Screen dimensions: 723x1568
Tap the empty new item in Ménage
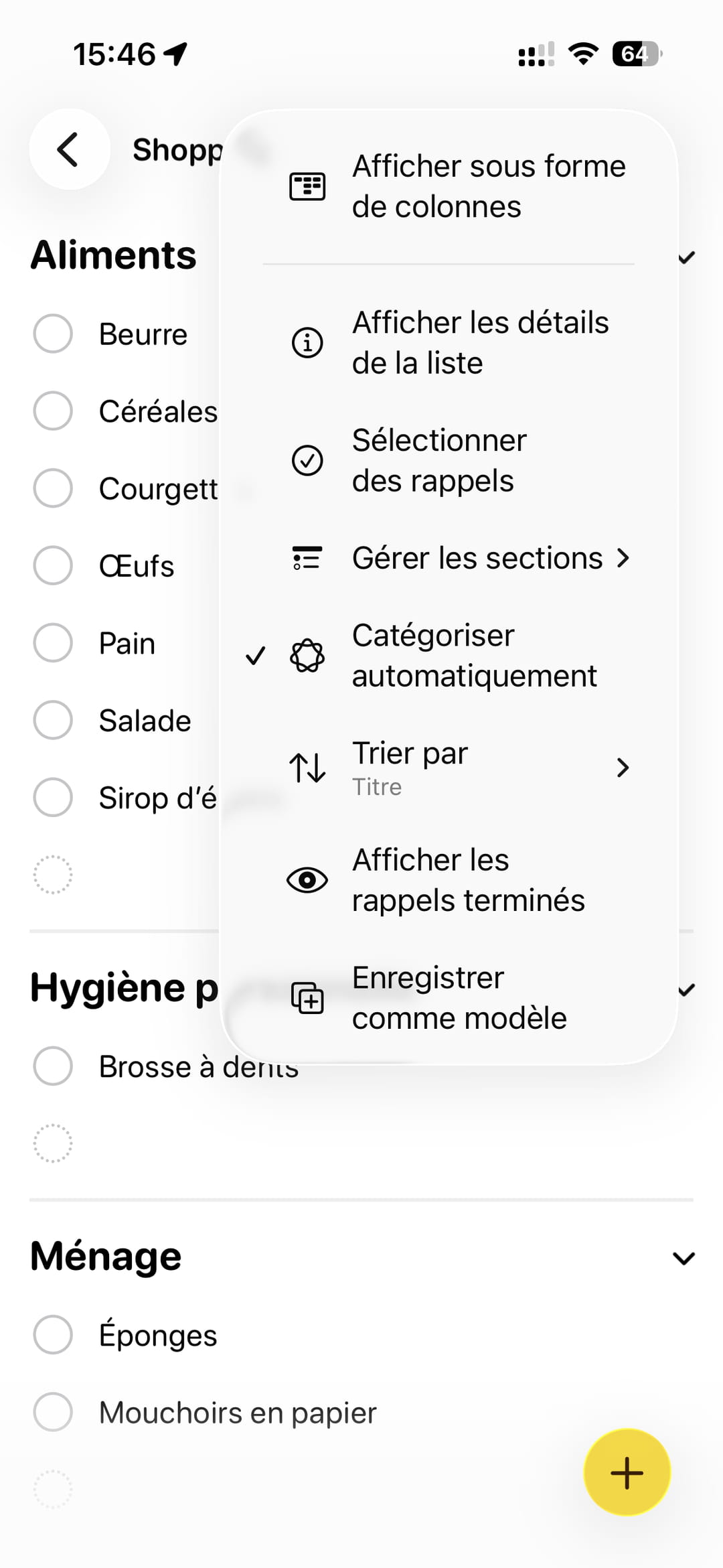(x=53, y=1489)
